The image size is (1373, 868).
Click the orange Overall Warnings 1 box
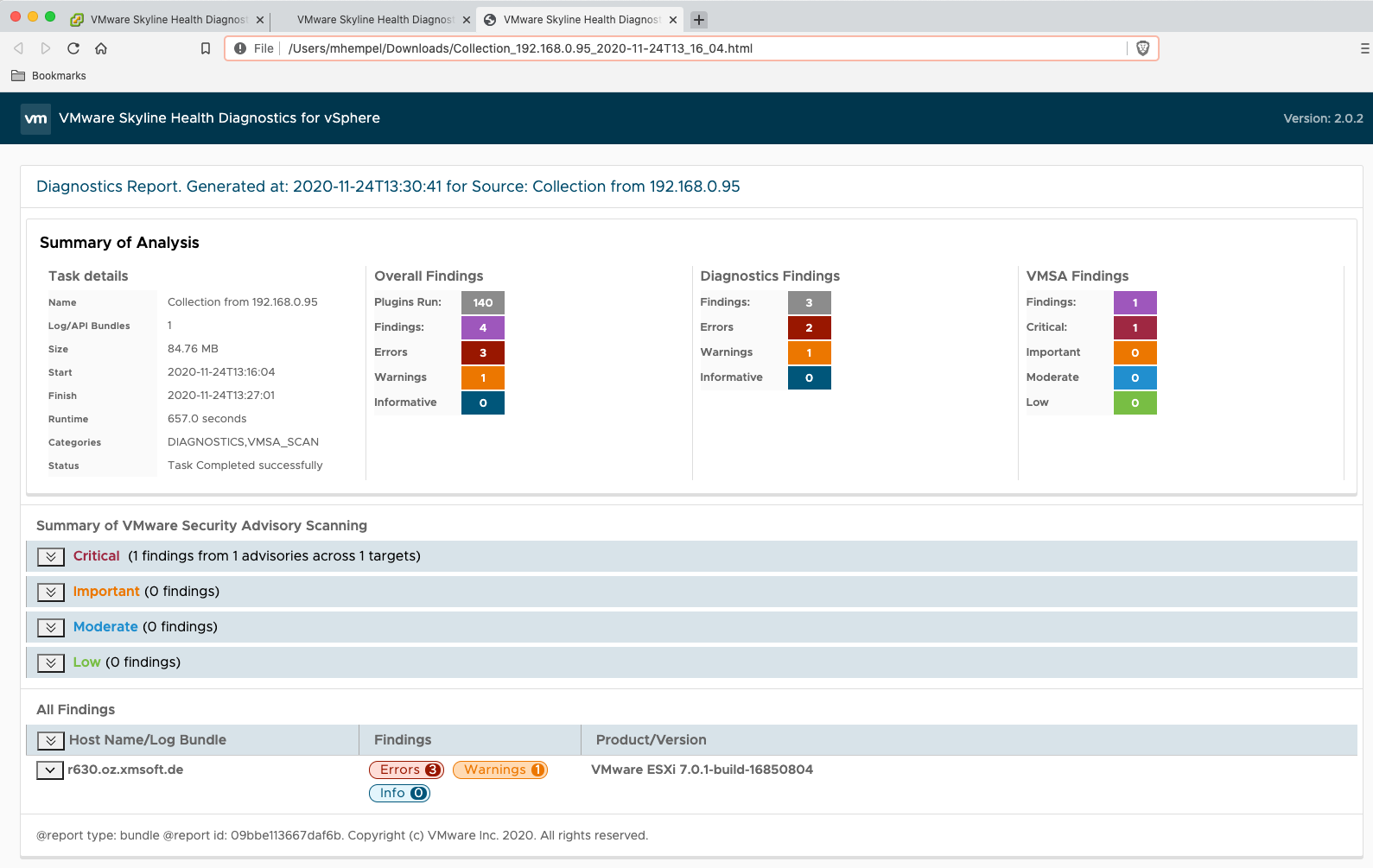click(483, 378)
